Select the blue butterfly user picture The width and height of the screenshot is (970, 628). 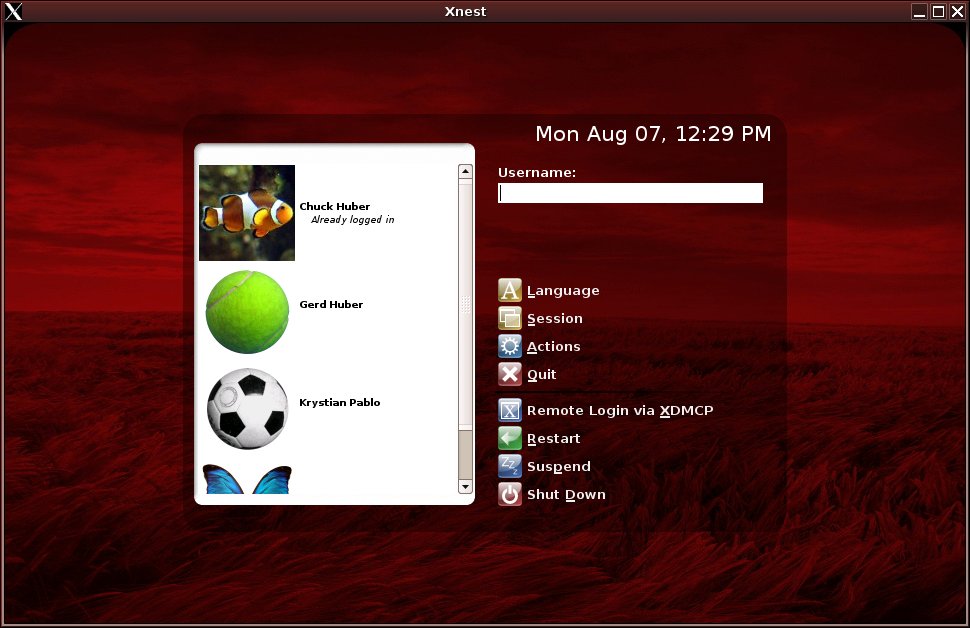247,480
